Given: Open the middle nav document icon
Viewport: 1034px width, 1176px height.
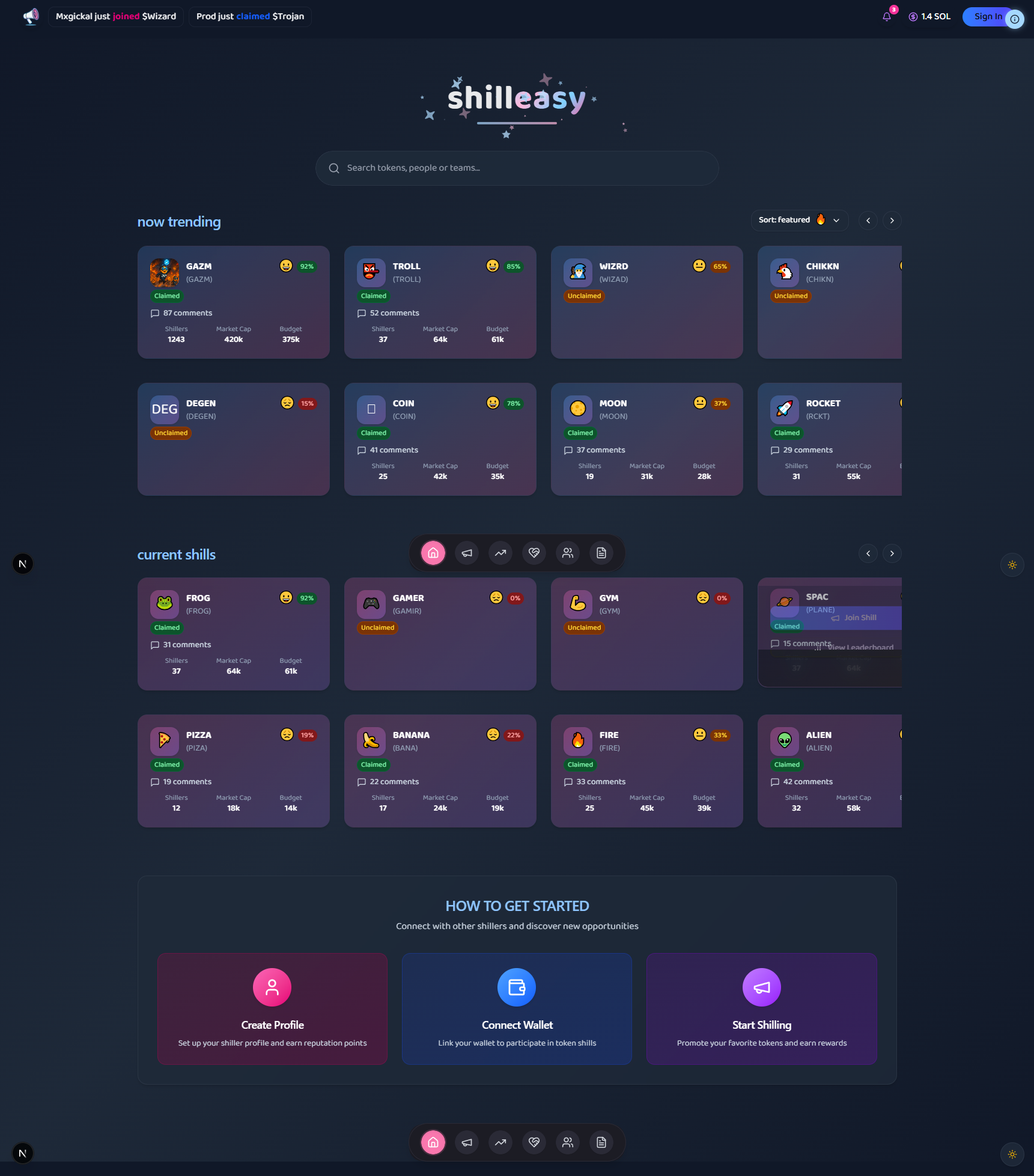Looking at the screenshot, I should (x=601, y=553).
